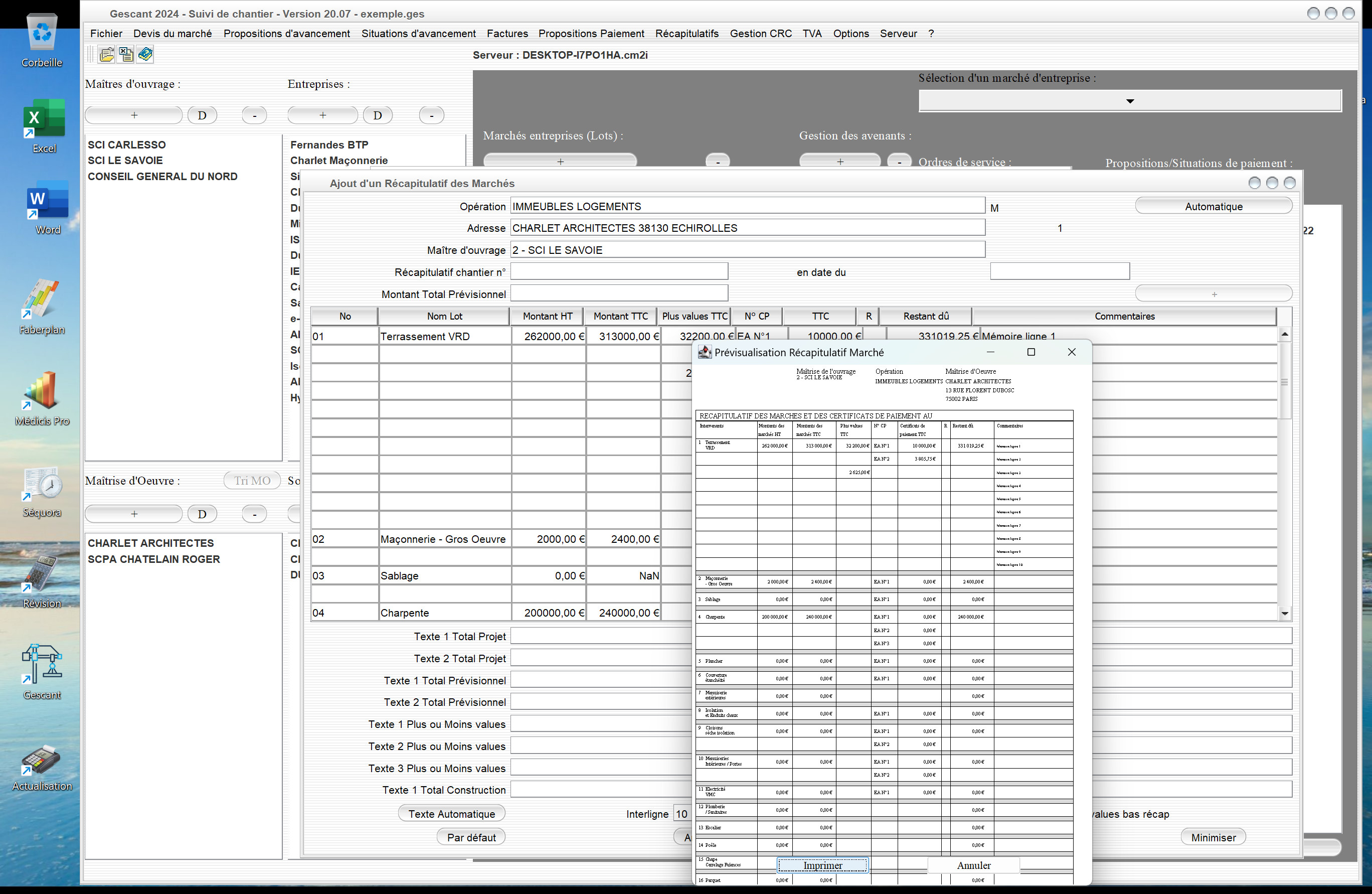Open the Médicis Pro desktop shortcut
1372x894 pixels.
[x=42, y=398]
